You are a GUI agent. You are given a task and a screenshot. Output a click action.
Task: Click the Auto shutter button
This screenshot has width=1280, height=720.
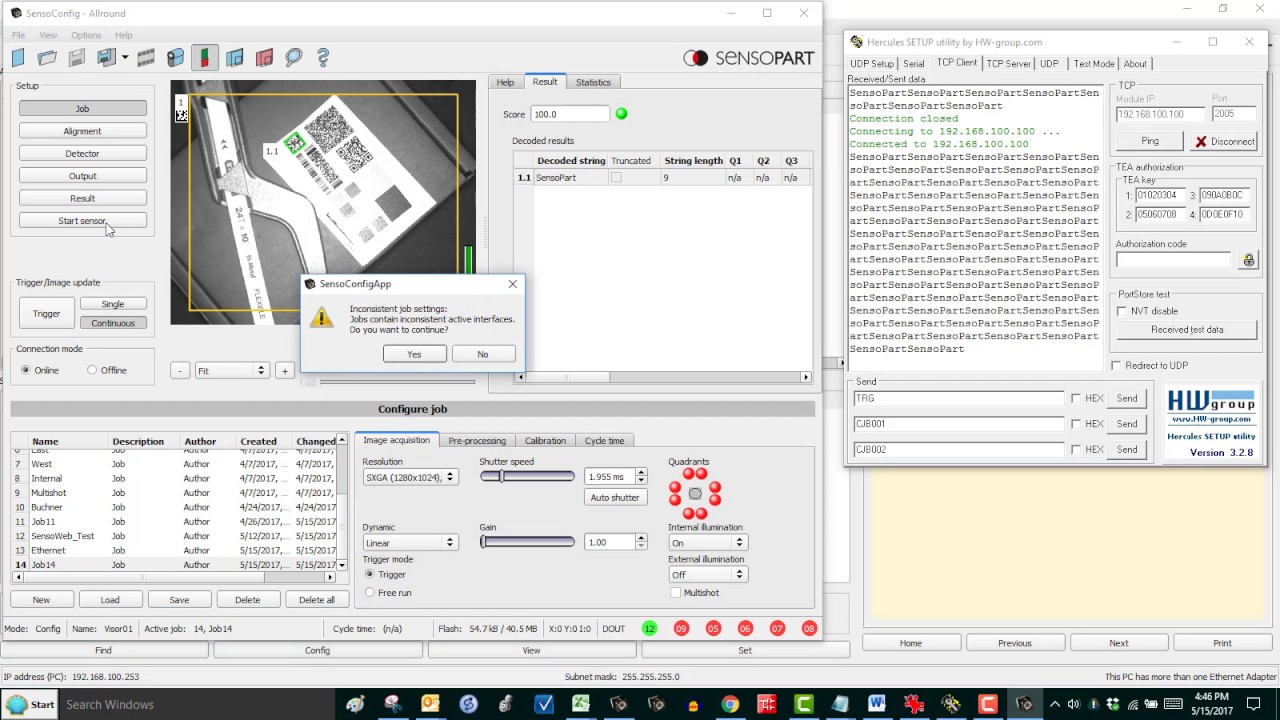[614, 497]
